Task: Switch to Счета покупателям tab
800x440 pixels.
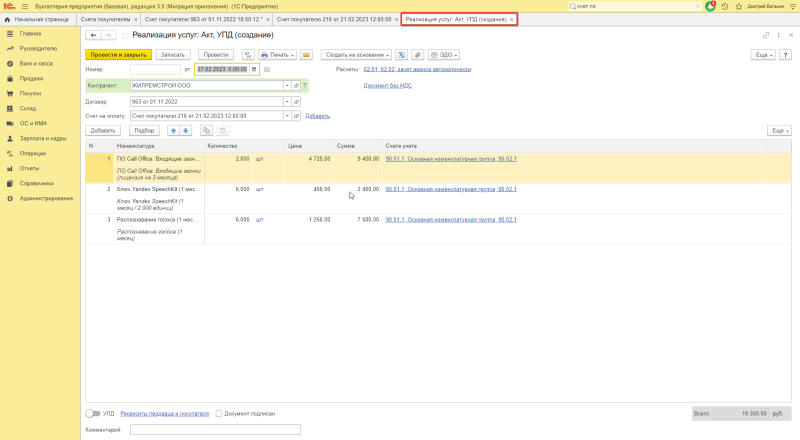Action: tap(105, 19)
